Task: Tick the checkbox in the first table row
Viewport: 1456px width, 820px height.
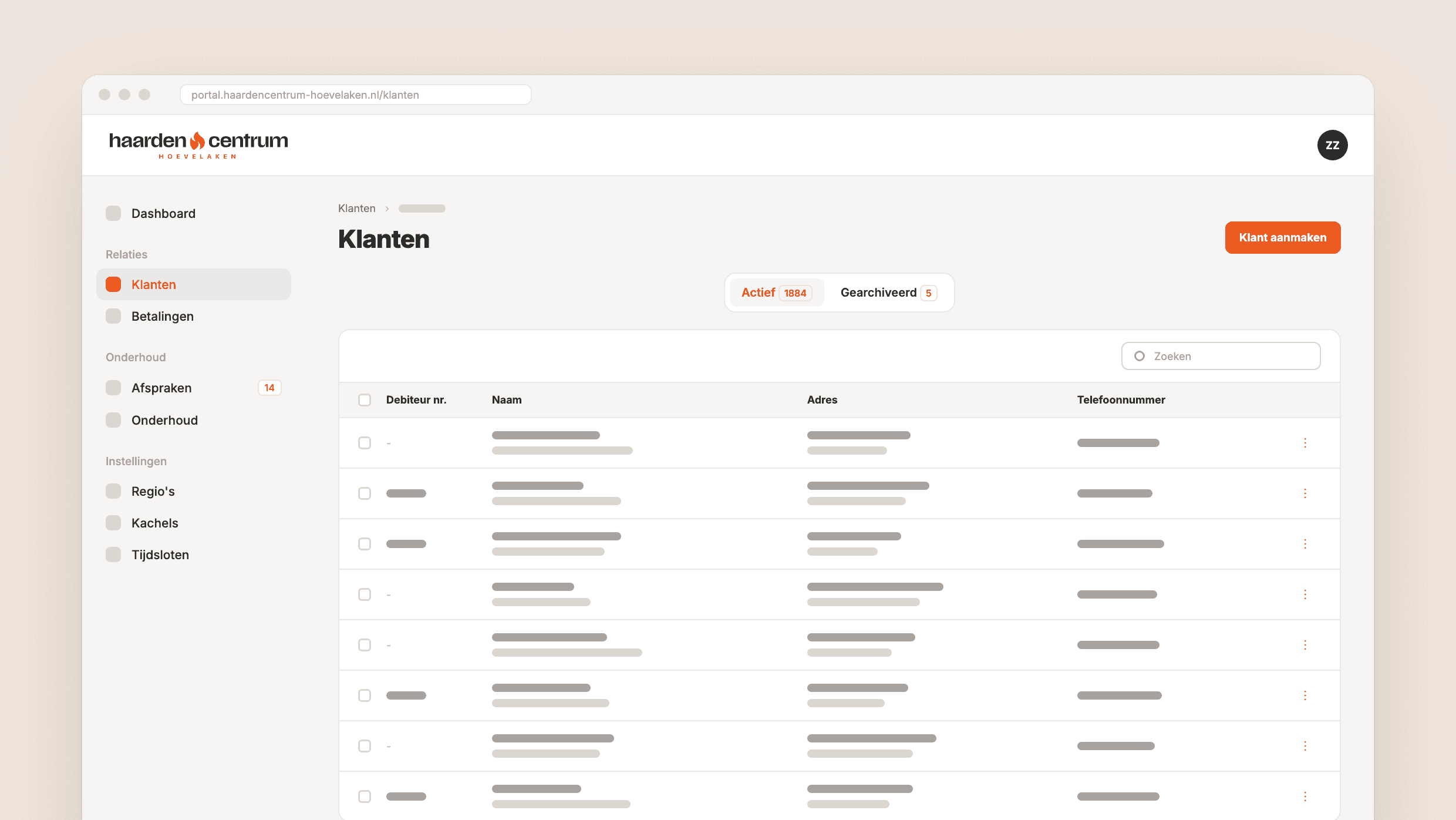Action: [365, 443]
